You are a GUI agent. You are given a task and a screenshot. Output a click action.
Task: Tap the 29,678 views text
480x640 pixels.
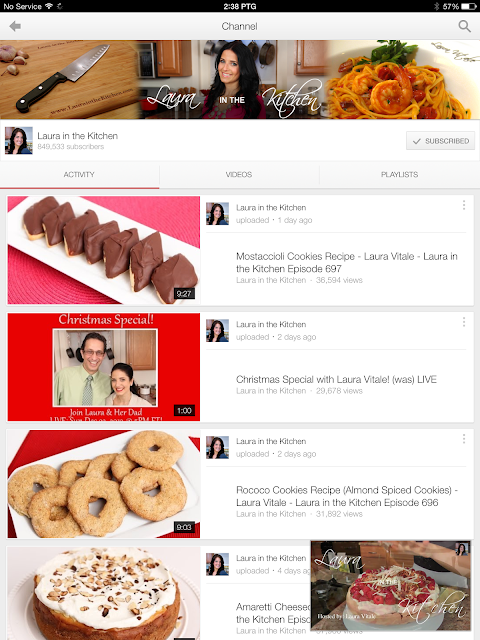tap(339, 391)
